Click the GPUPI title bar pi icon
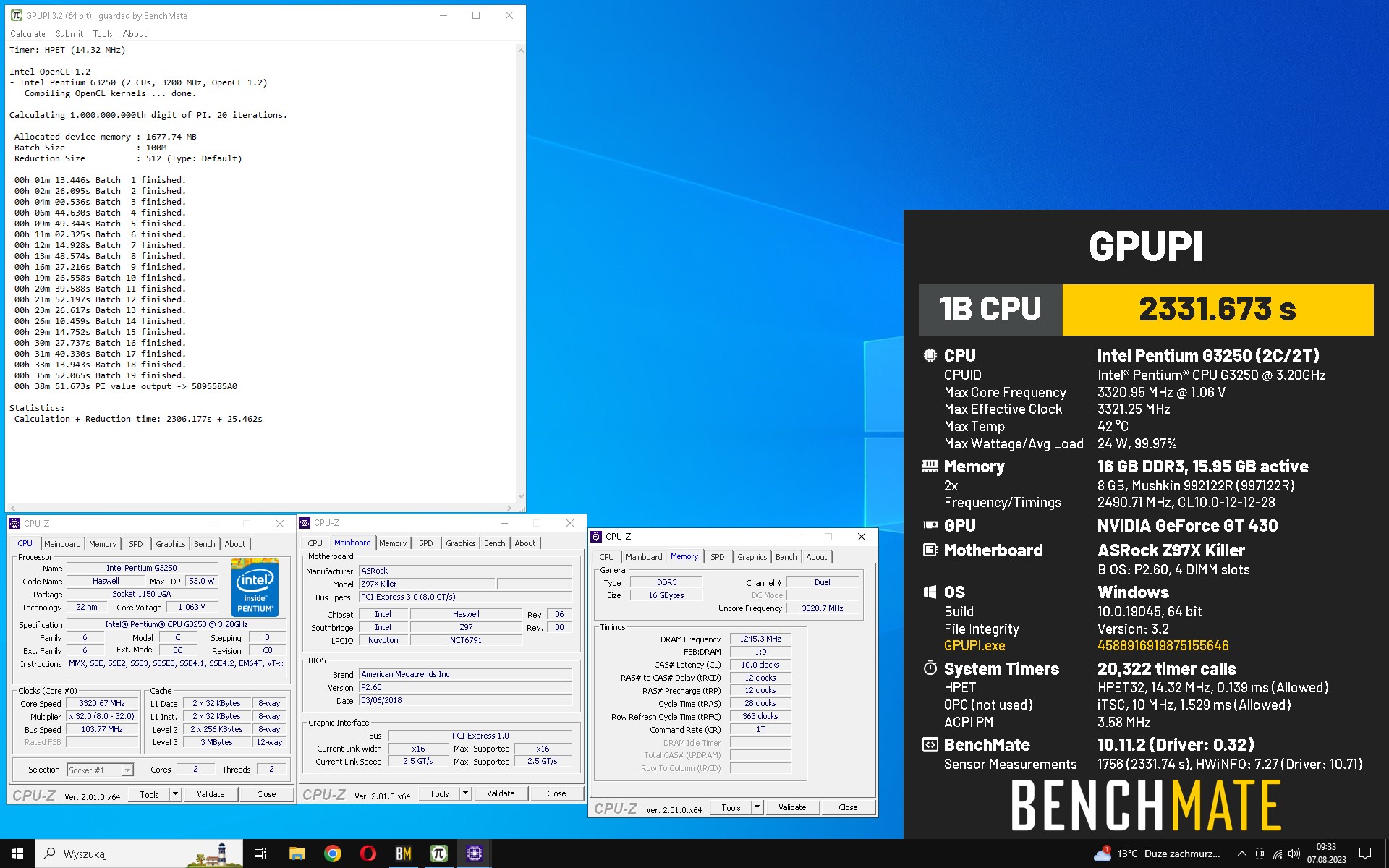This screenshot has height=868, width=1389. (x=17, y=15)
